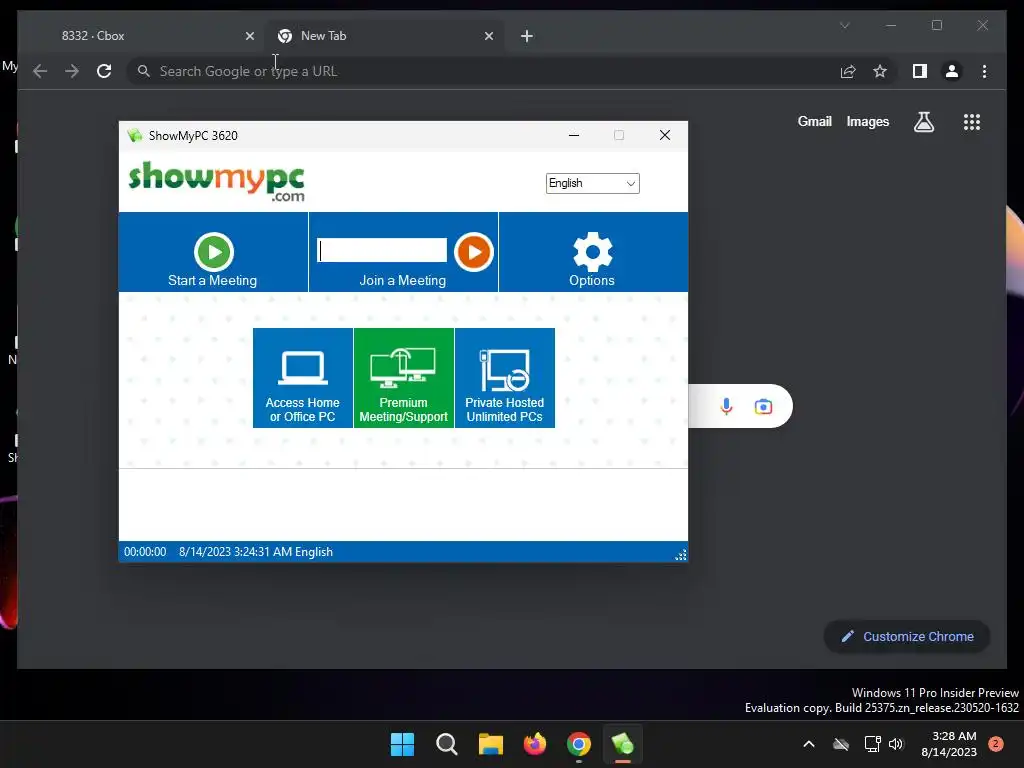Open the taskbar network/display icon
Image resolution: width=1024 pixels, height=768 pixels.
pyautogui.click(x=872, y=744)
